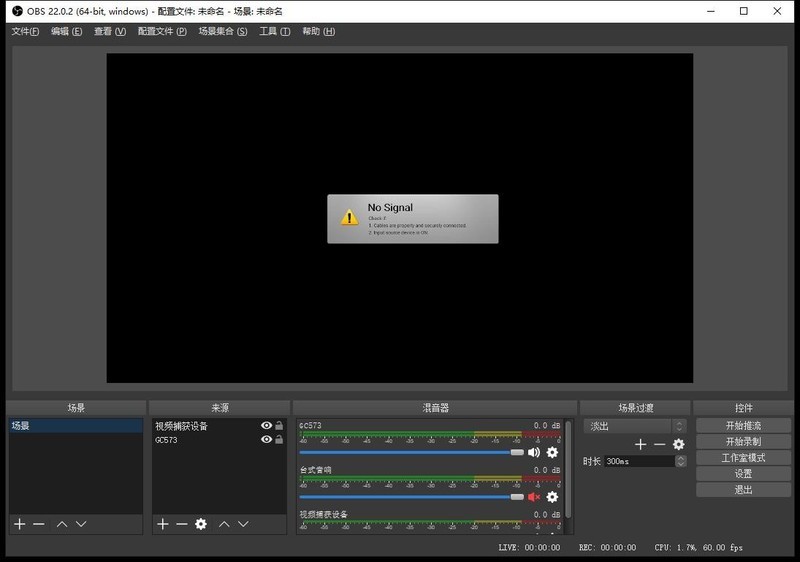Image resolution: width=800 pixels, height=562 pixels.
Task: Open GC573 audio settings gear
Action: (552, 452)
